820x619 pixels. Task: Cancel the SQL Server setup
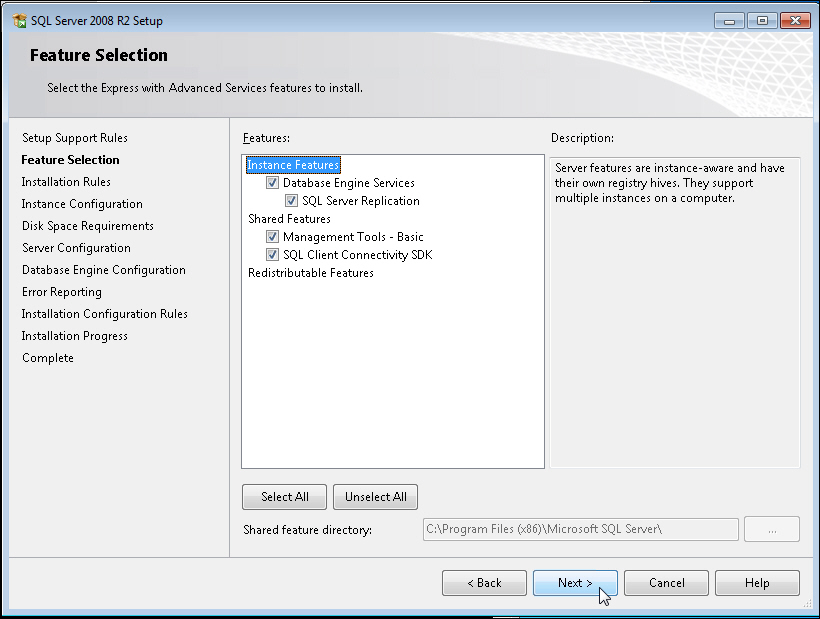666,583
